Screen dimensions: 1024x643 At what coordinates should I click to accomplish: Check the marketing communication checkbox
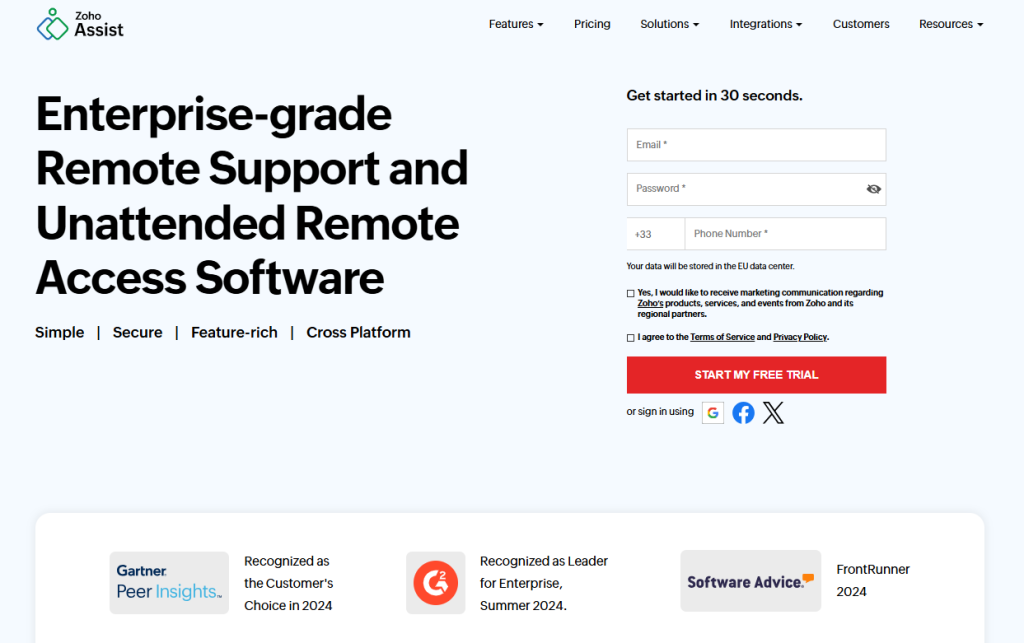coord(630,293)
